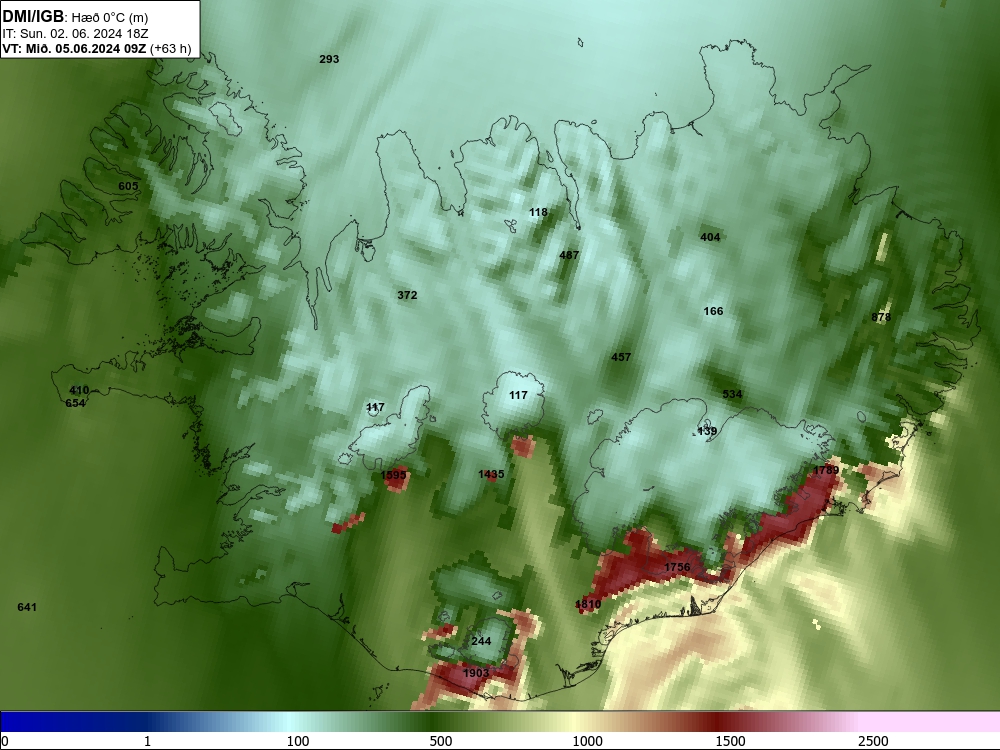Click the 641 value on the map
1000x750 pixels.
click(27, 607)
